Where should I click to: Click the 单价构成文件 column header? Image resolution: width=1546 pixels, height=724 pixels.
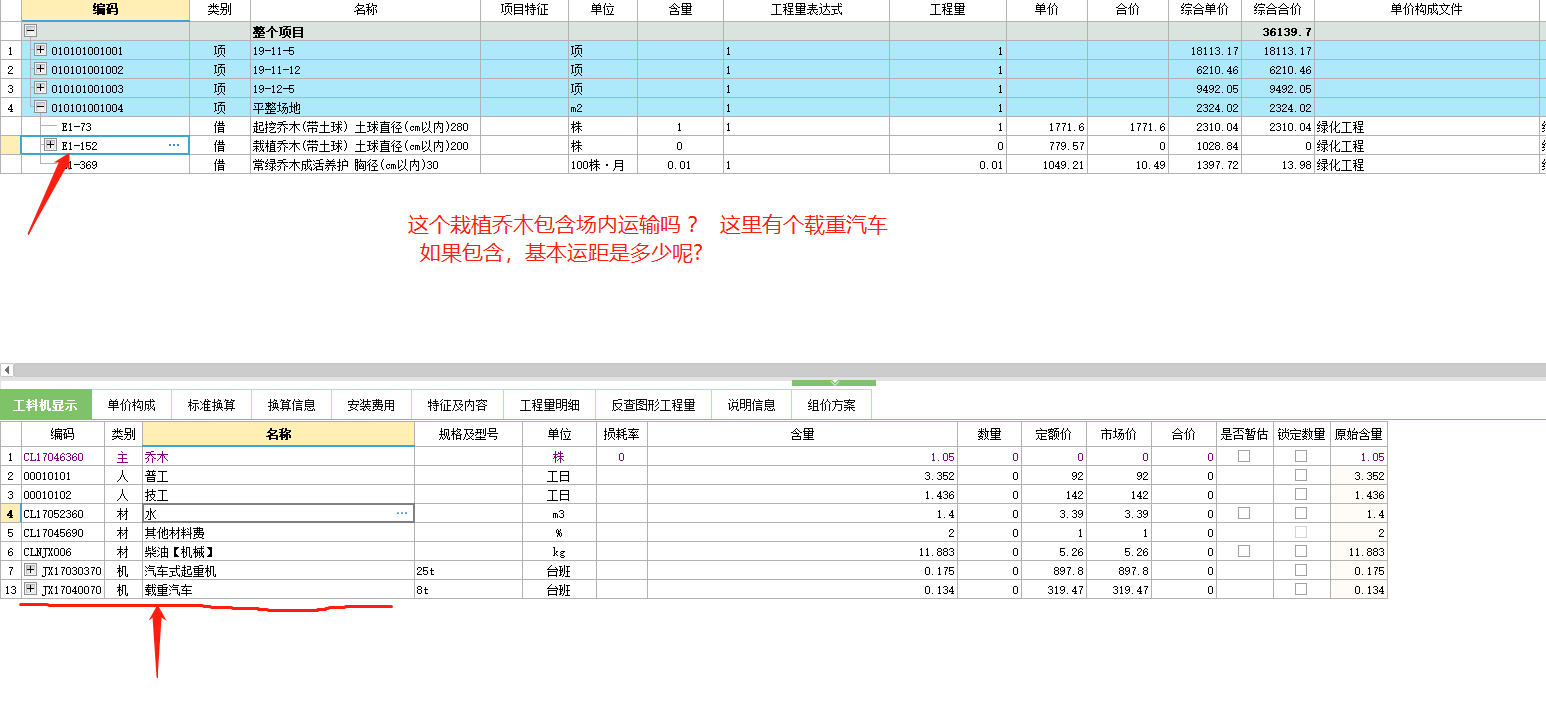pyautogui.click(x=1427, y=10)
